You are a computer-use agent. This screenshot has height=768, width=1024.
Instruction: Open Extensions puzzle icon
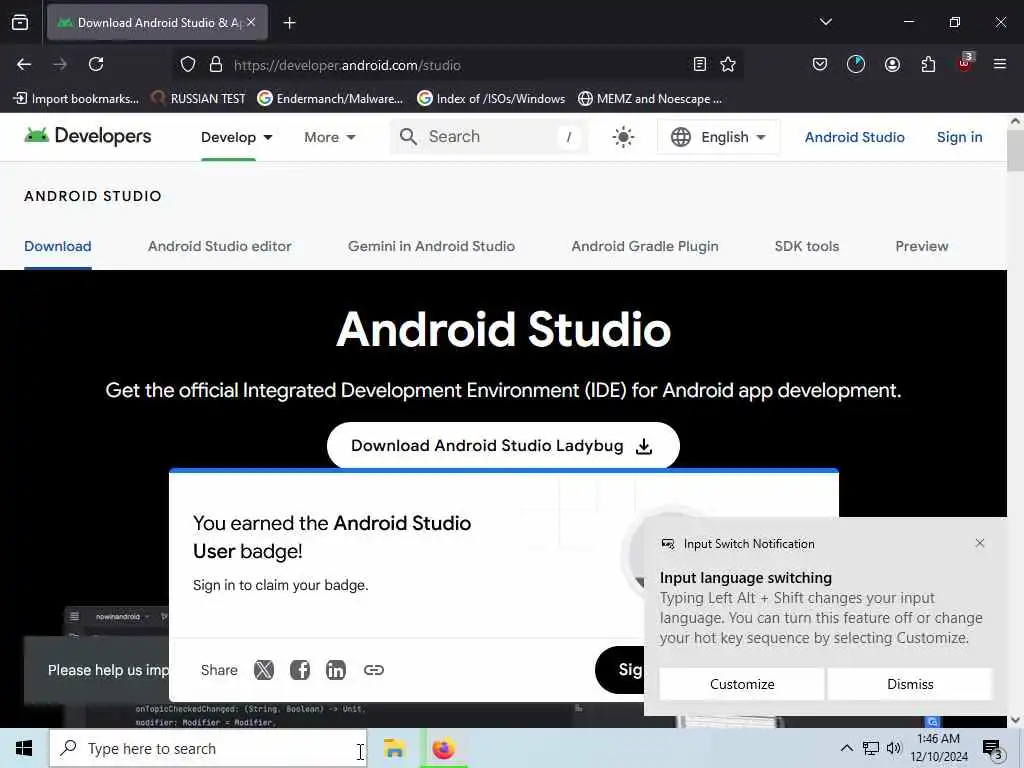coord(928,64)
